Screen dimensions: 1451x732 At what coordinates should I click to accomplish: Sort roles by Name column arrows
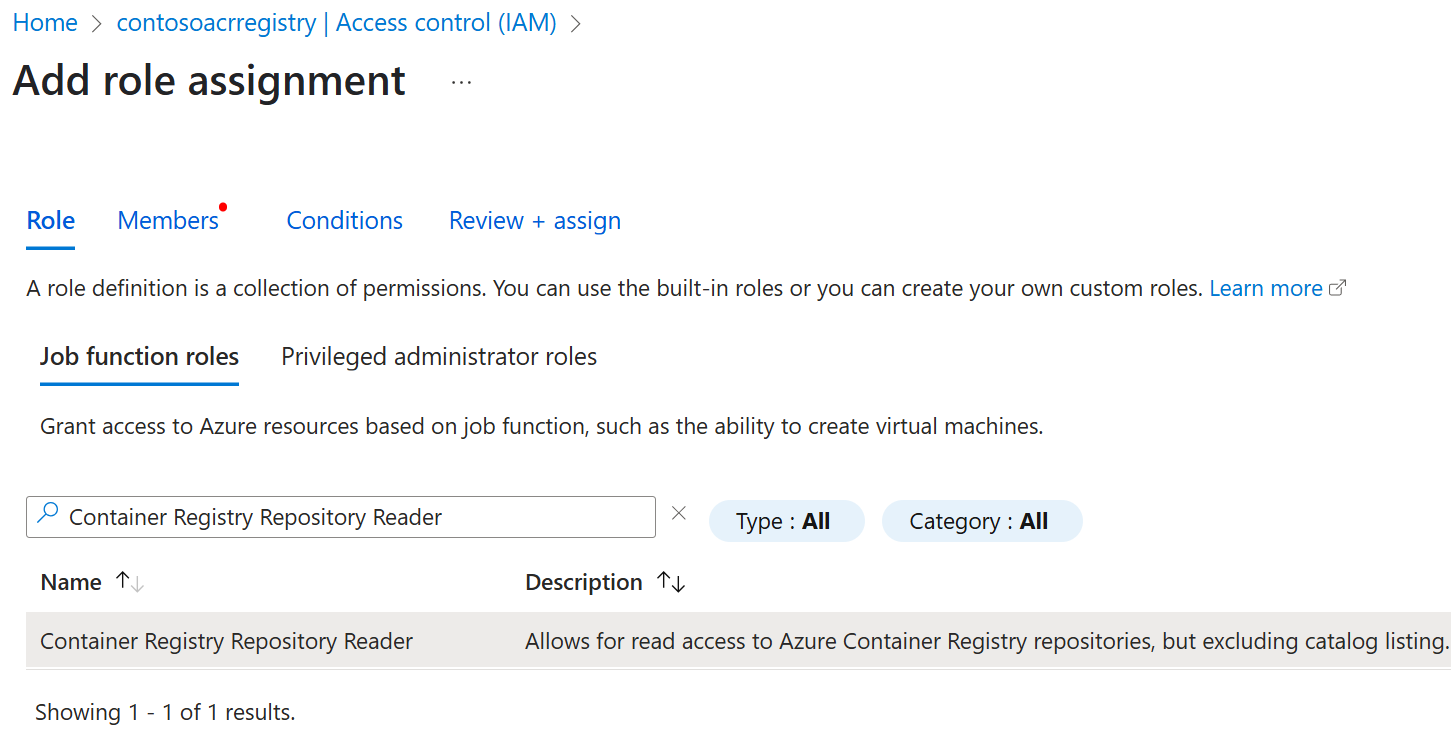click(x=130, y=582)
